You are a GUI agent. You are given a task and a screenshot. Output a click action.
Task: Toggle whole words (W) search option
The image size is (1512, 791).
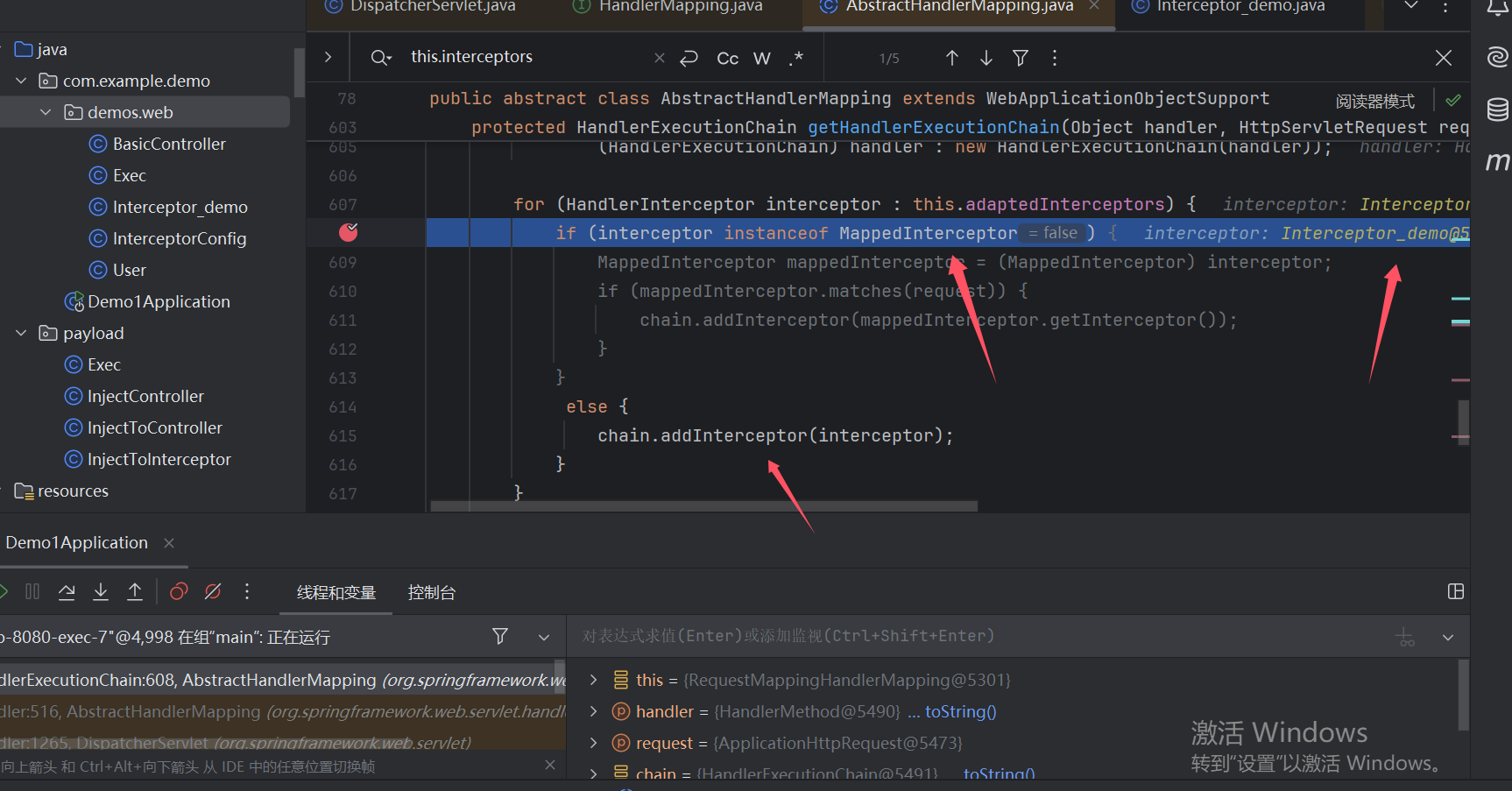click(762, 58)
